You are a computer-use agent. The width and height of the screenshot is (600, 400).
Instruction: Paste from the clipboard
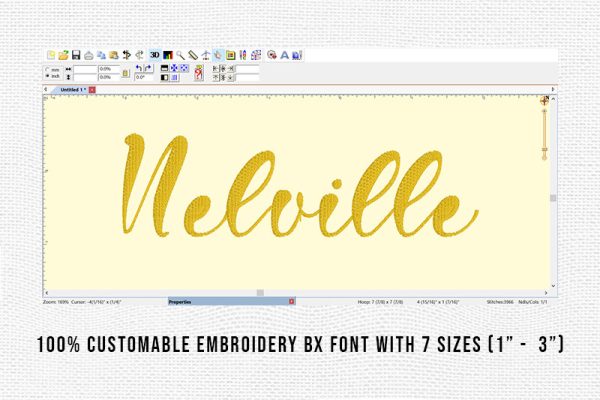tap(114, 56)
